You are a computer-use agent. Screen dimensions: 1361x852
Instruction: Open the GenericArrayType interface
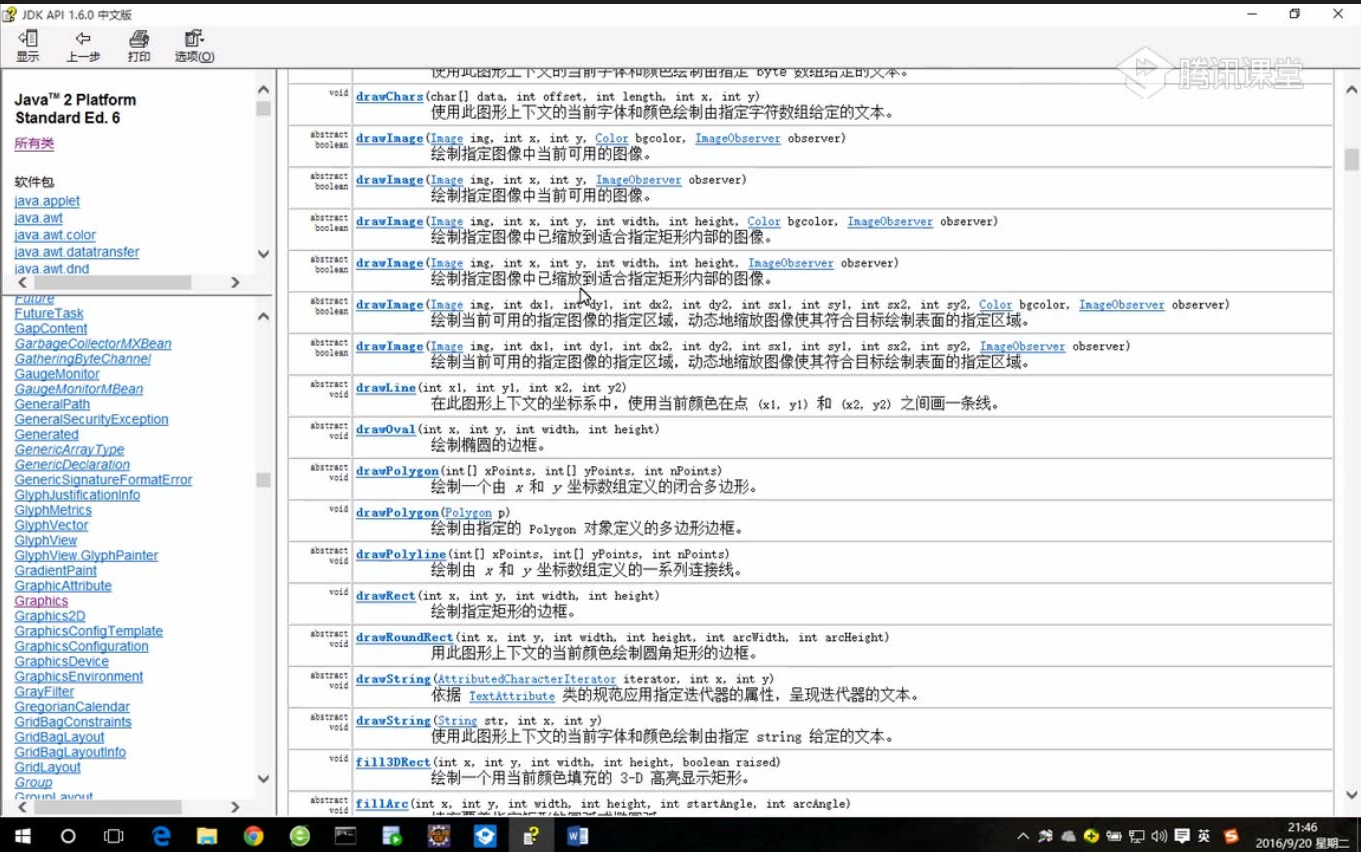(69, 450)
